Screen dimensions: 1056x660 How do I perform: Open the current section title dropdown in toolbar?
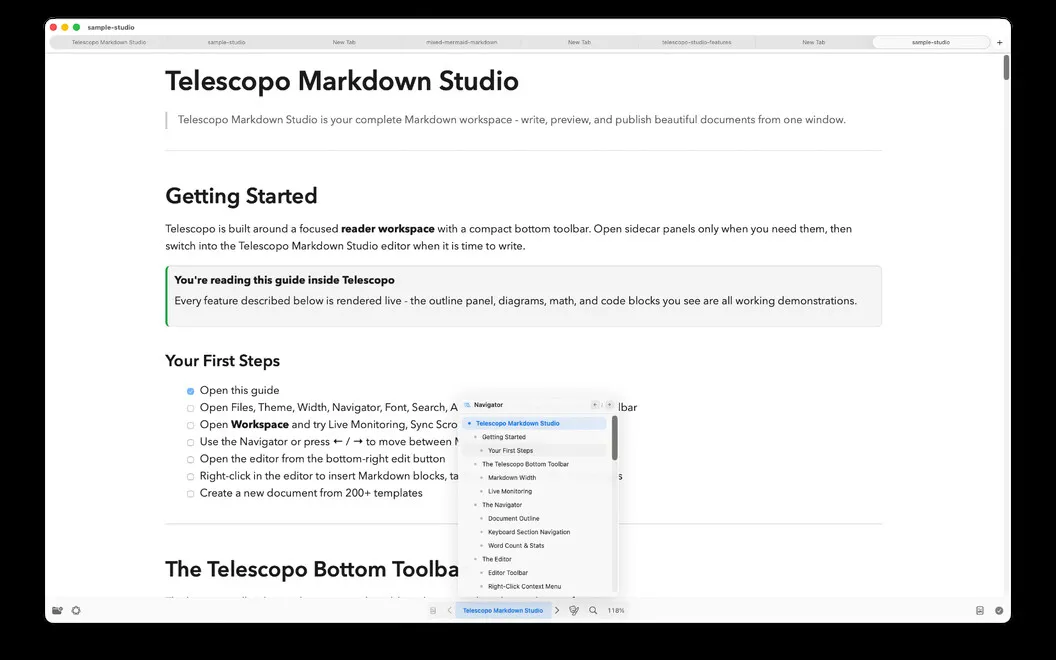(503, 610)
